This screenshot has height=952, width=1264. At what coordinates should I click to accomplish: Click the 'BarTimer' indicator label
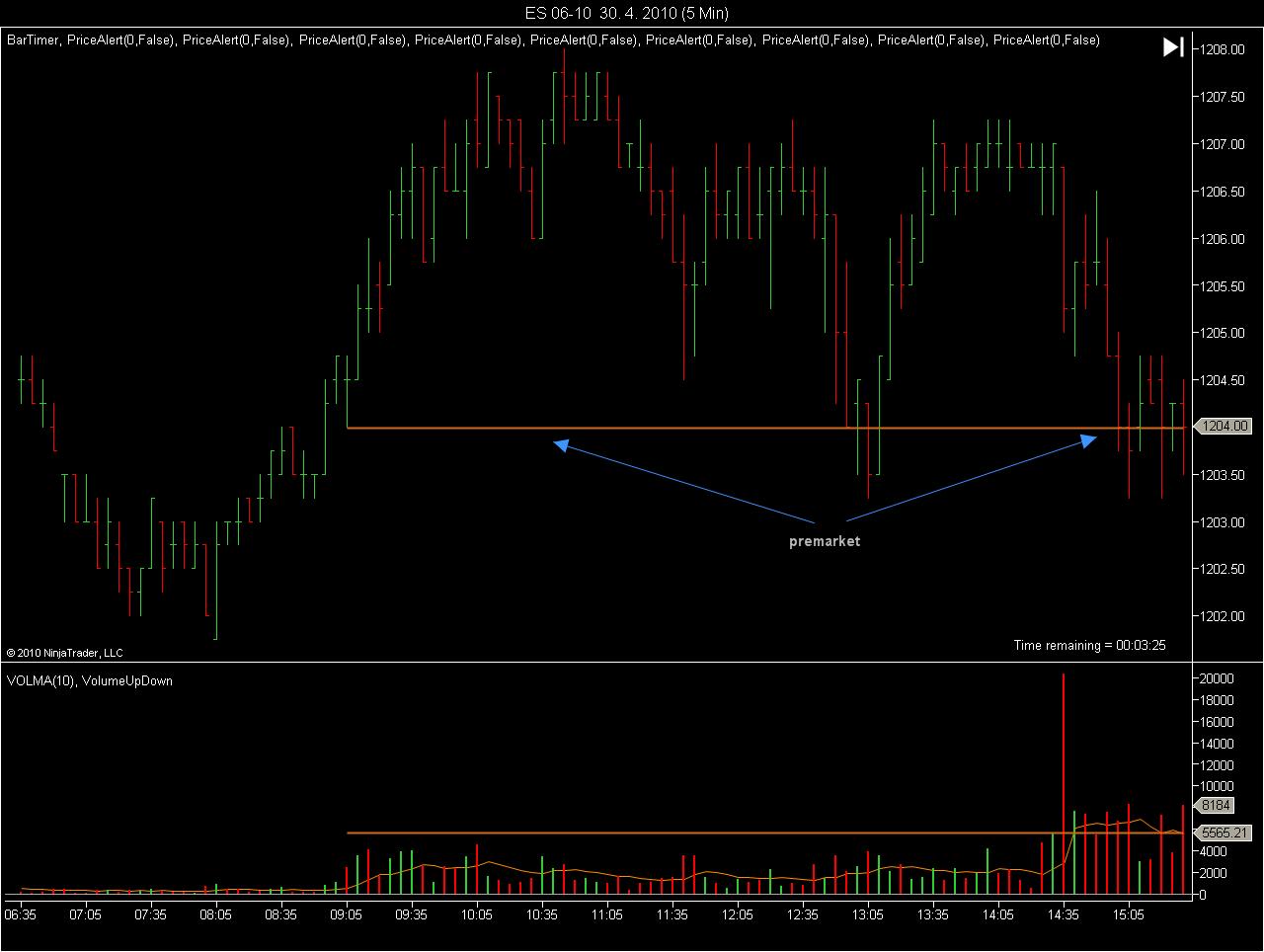[x=33, y=40]
